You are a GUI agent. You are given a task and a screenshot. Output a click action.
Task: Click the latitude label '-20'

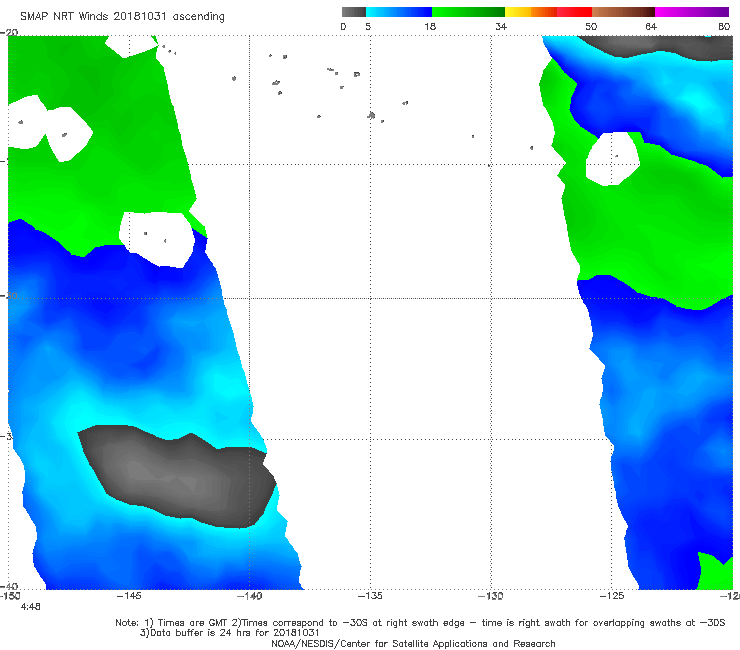point(9,32)
